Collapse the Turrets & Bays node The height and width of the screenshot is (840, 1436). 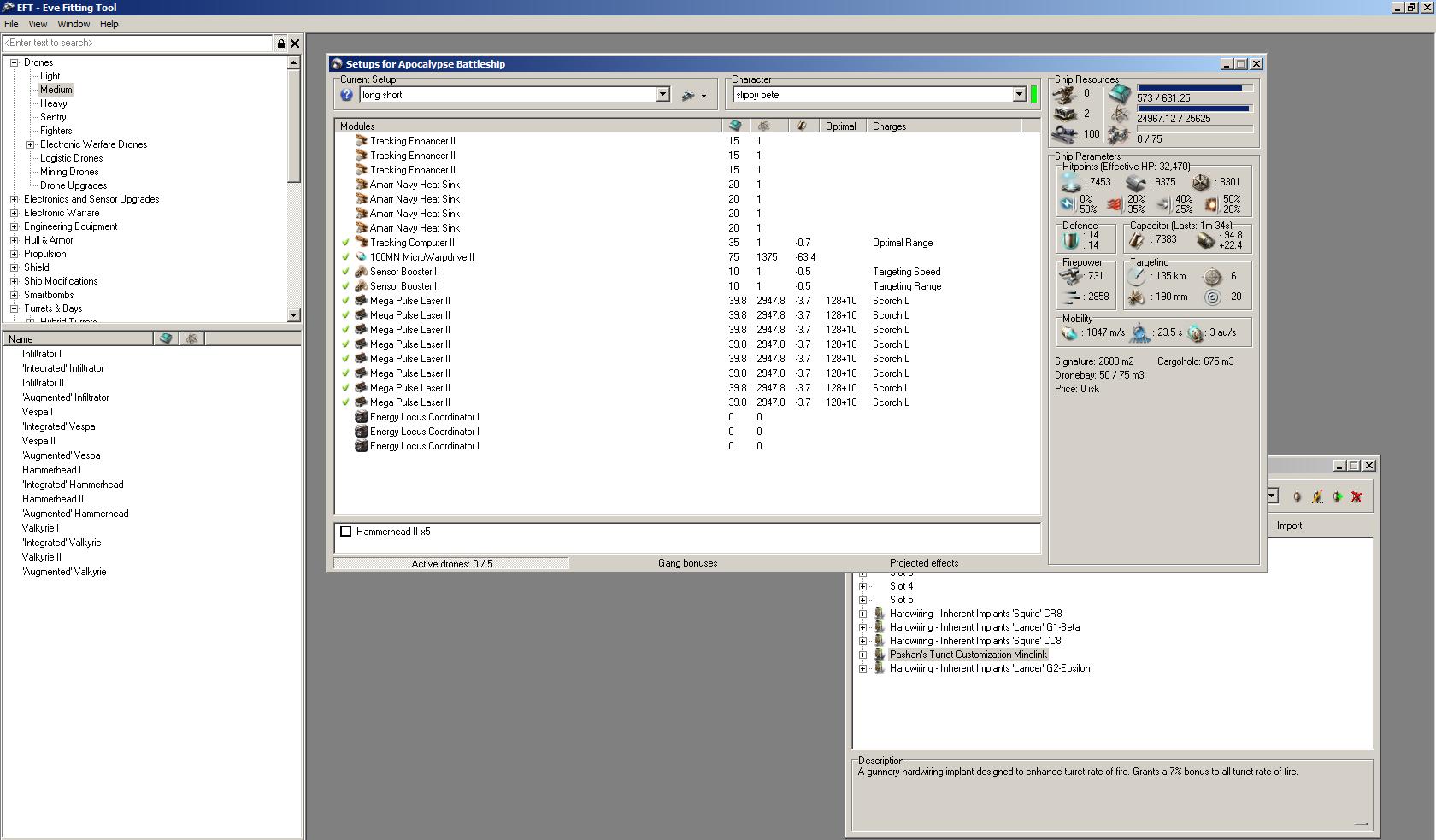pyautogui.click(x=15, y=308)
